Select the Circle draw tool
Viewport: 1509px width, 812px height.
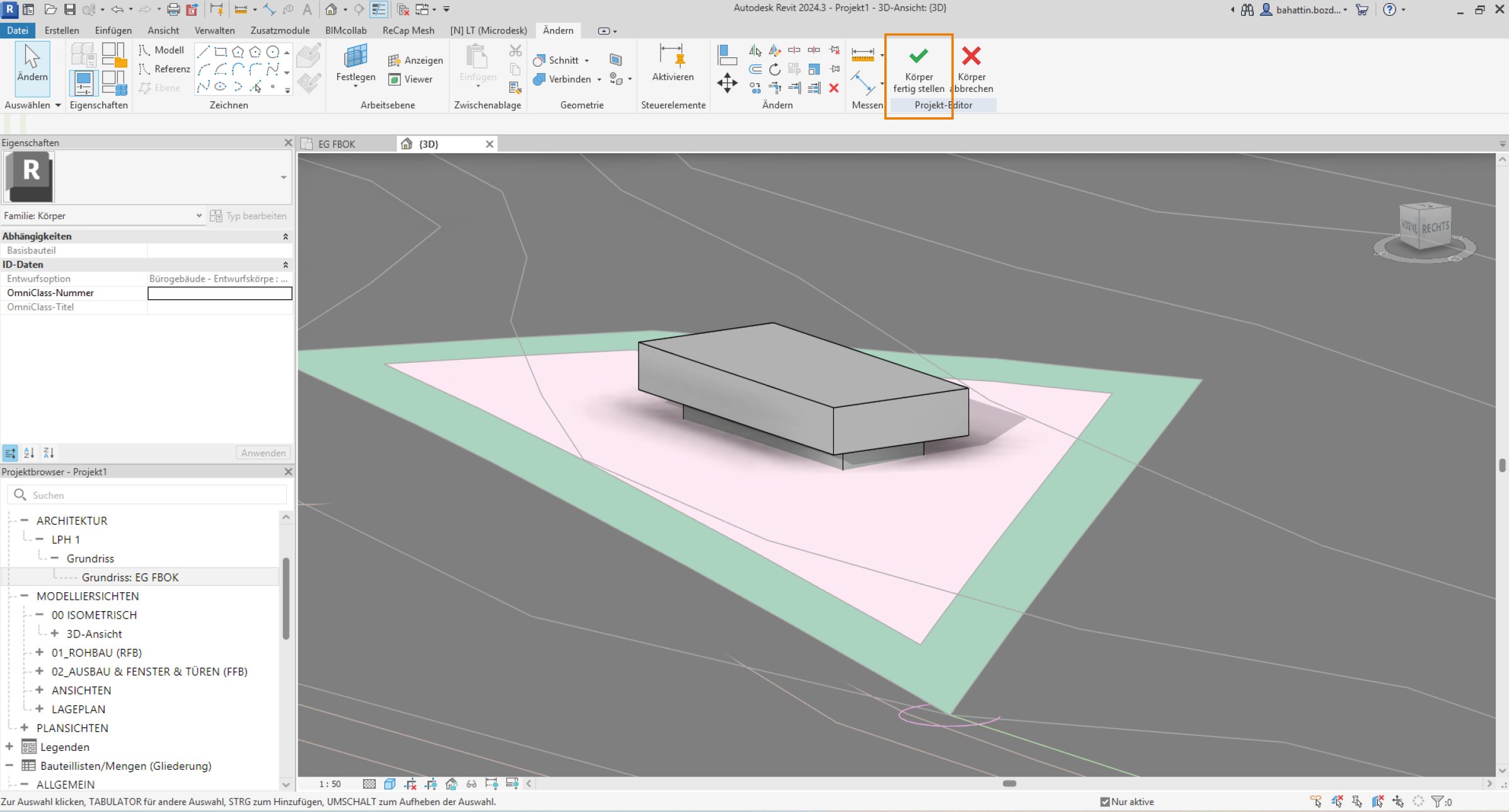tap(273, 52)
